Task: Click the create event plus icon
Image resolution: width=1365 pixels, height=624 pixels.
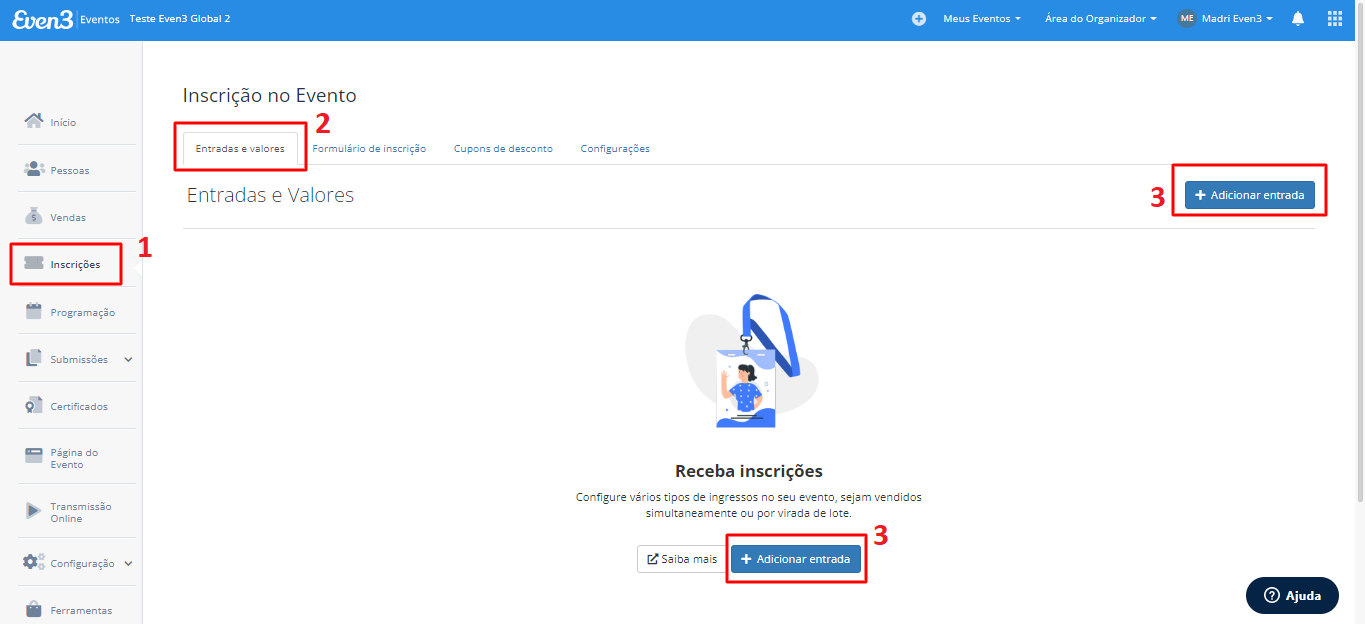Action: pos(918,17)
